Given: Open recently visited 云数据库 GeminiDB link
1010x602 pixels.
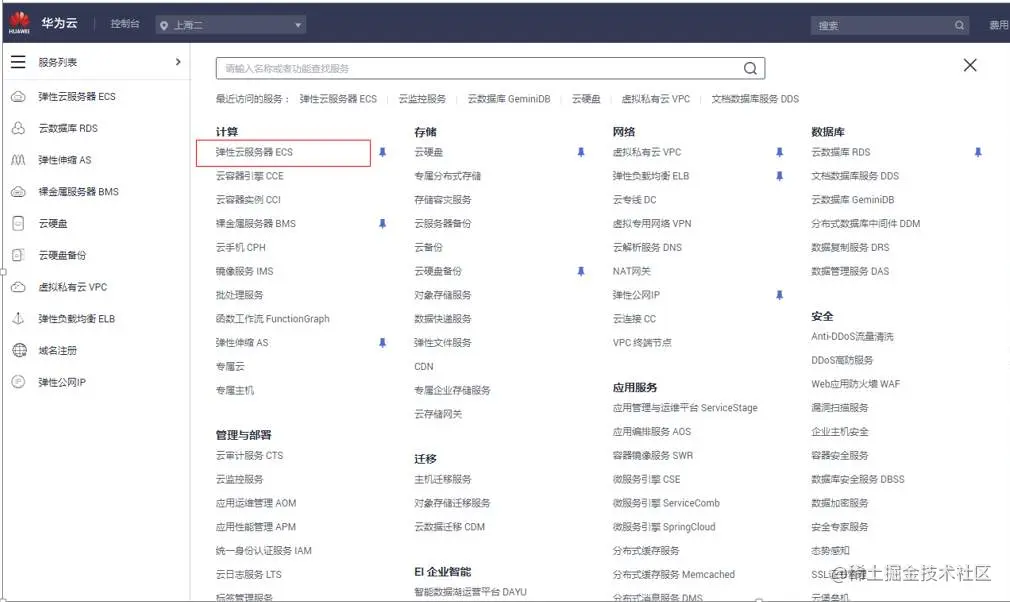Looking at the screenshot, I should pos(509,99).
